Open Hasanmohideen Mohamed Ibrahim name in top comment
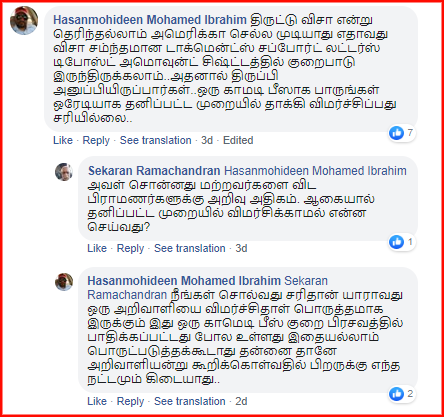444x417 pixels. click(150, 20)
